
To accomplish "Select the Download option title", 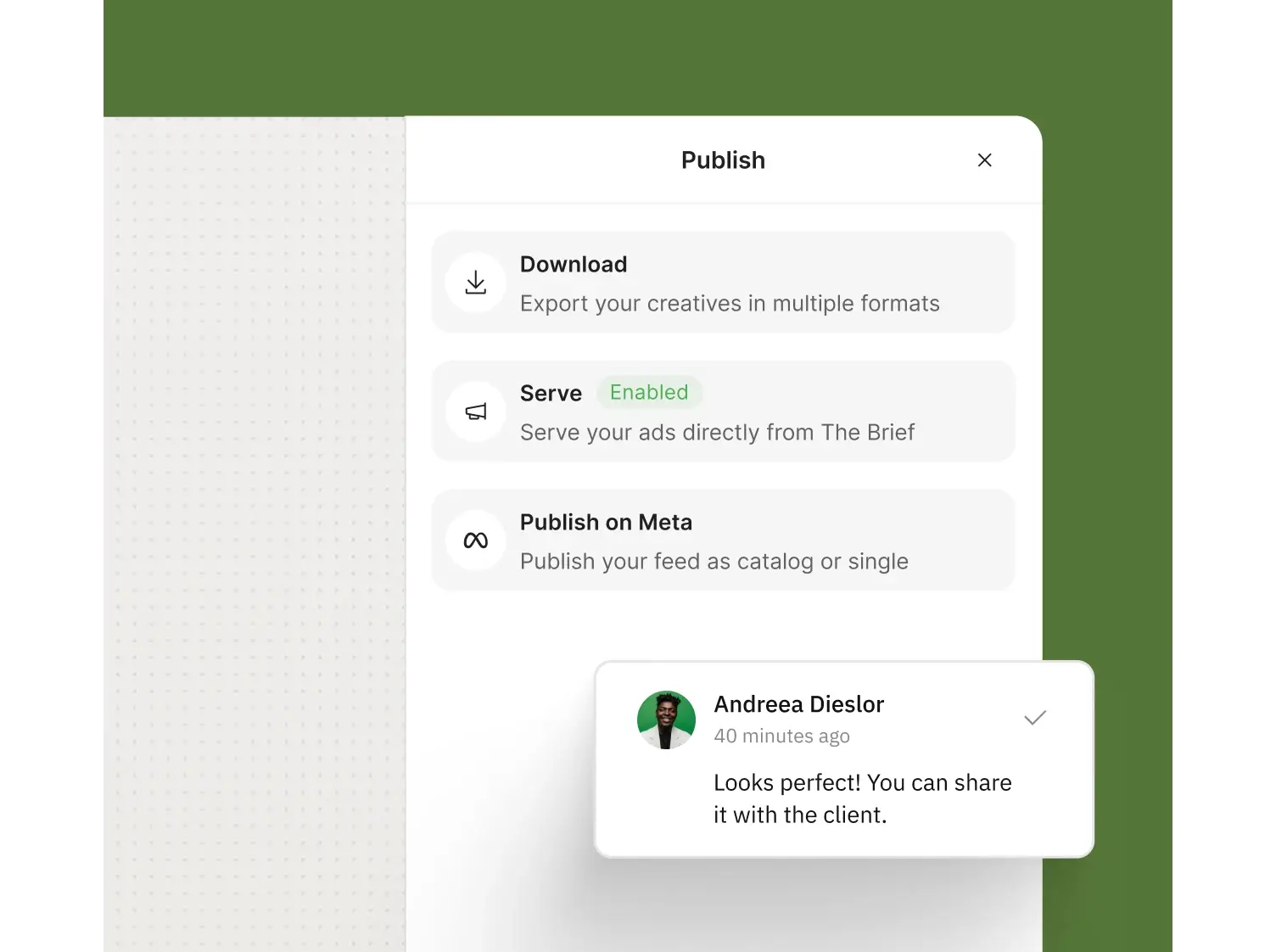I will point(574,264).
